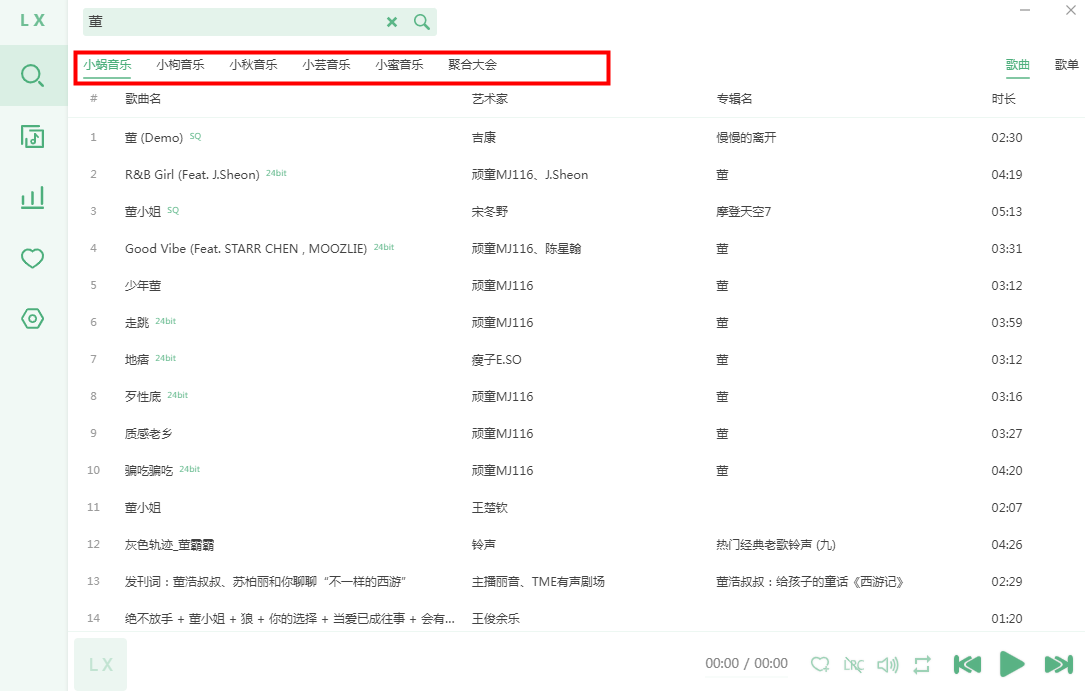Add current song to favorites
Screen dimensions: 1085x691
[820, 664]
